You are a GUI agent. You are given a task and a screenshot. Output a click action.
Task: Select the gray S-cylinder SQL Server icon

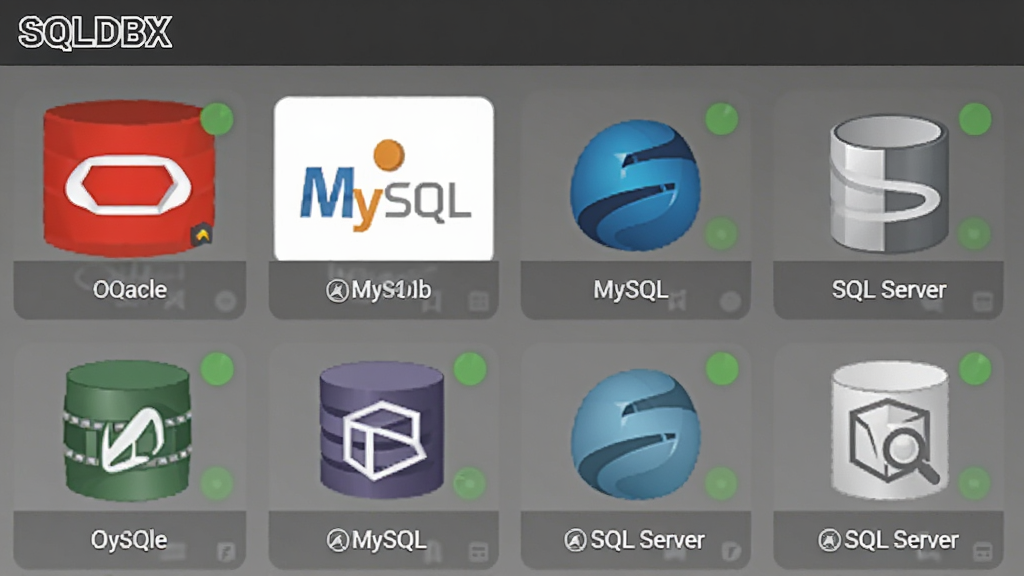(x=889, y=184)
